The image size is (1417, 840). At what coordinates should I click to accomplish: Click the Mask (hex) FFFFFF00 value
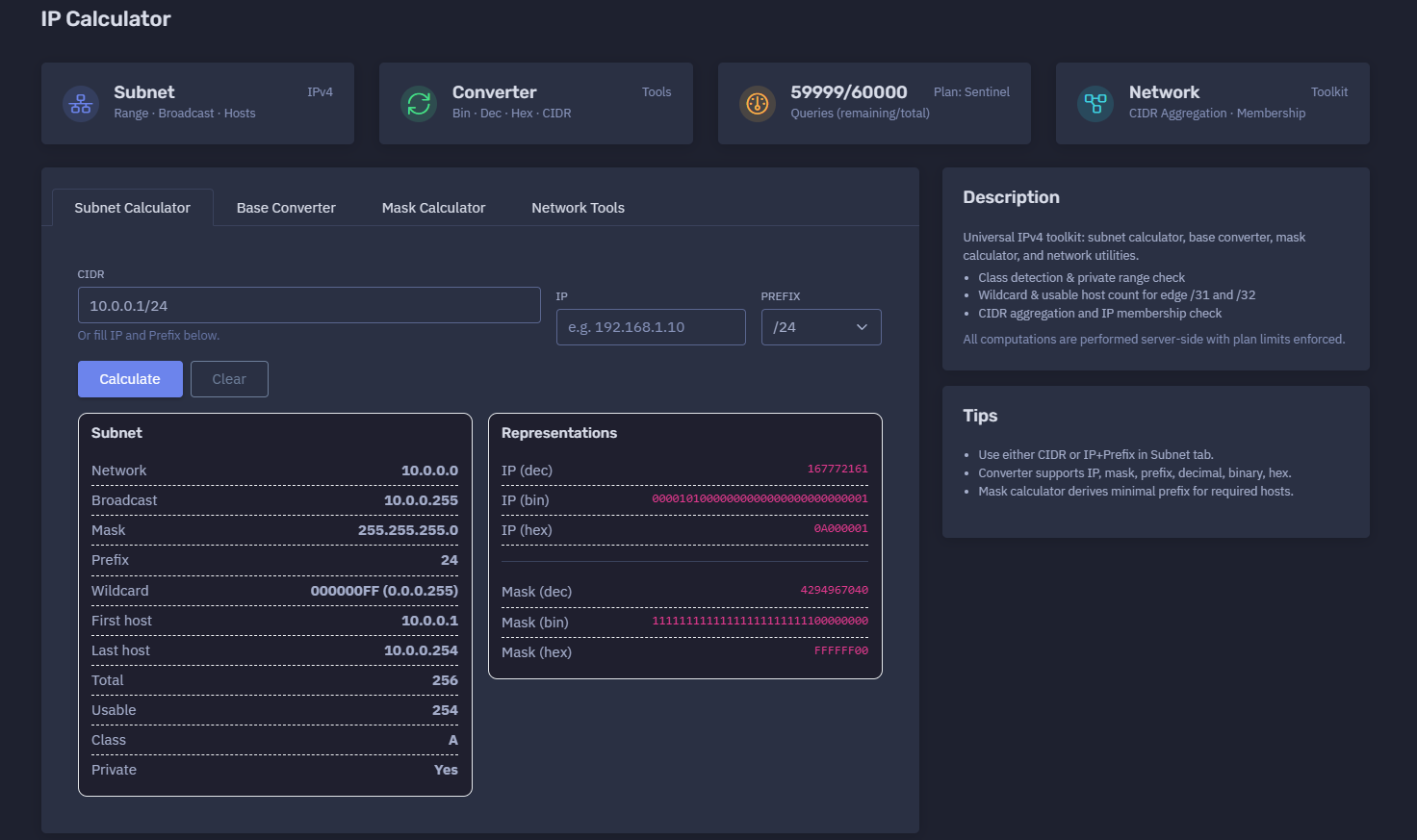pos(841,650)
